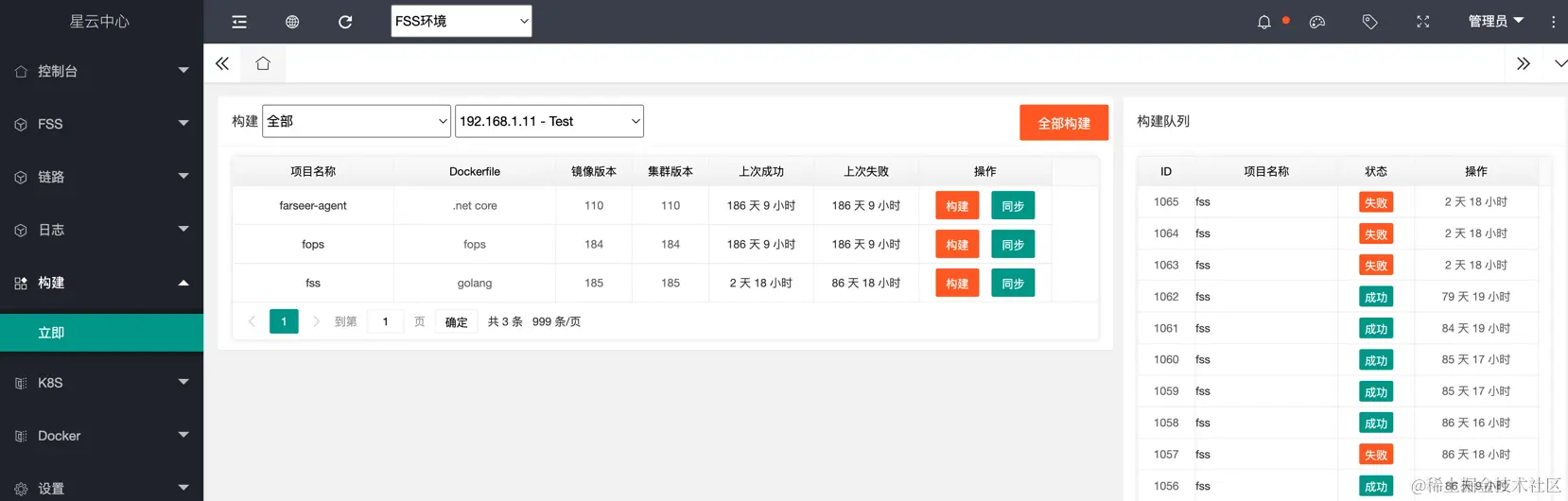Click the 全部构建 button
1568x501 pixels.
(1064, 123)
